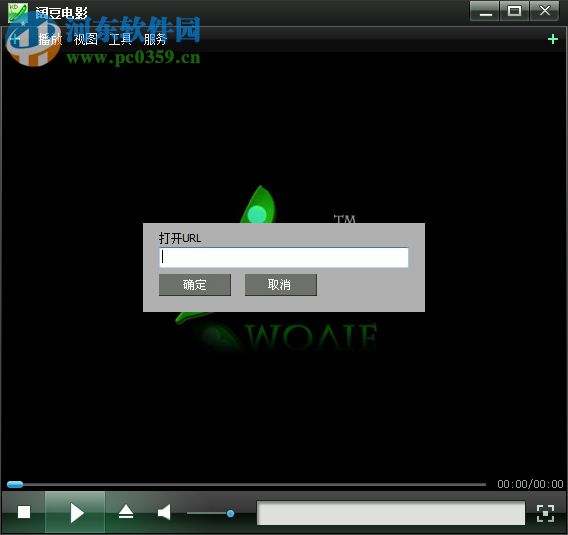Maximize the player window
This screenshot has width=568, height=535.
point(514,11)
